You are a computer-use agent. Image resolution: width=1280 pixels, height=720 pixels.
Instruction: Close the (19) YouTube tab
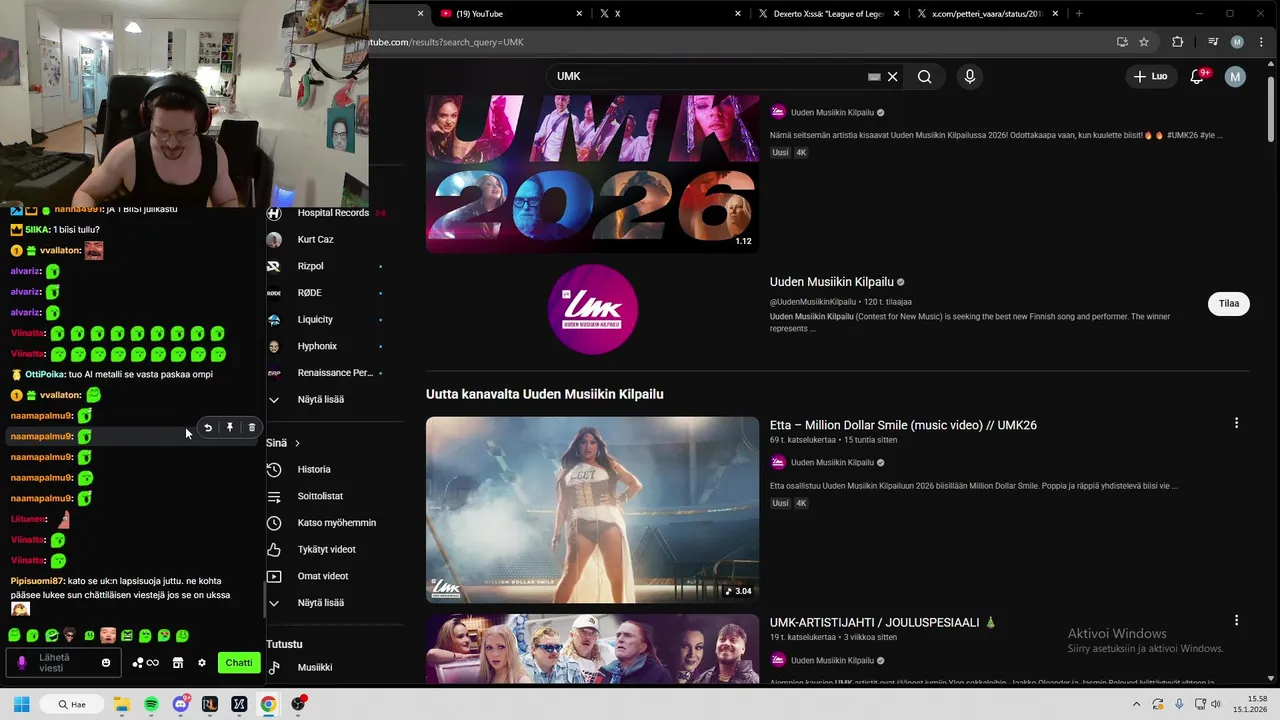579,14
